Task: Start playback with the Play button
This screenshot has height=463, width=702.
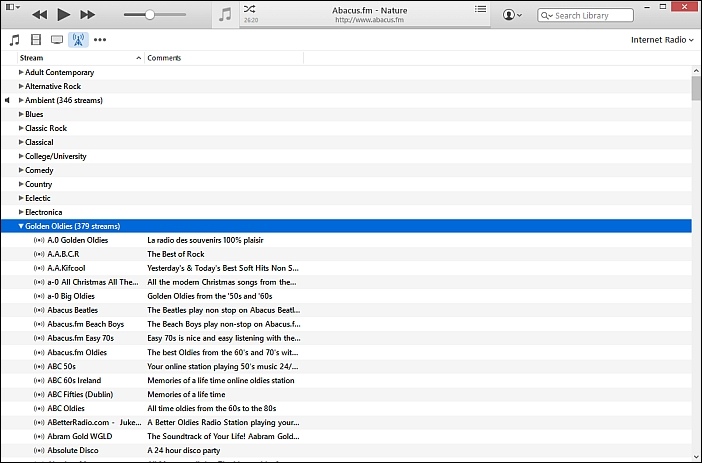Action: click(x=64, y=15)
